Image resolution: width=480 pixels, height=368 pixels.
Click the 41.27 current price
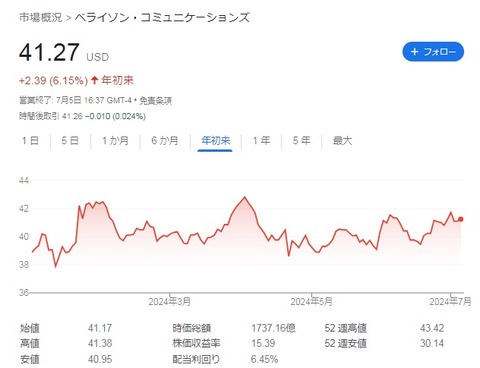pyautogui.click(x=49, y=52)
